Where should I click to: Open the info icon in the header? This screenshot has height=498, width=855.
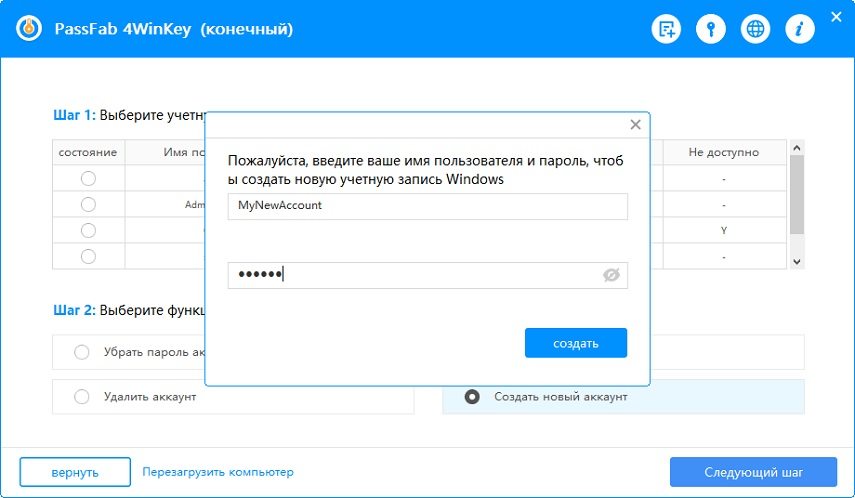[x=799, y=29]
